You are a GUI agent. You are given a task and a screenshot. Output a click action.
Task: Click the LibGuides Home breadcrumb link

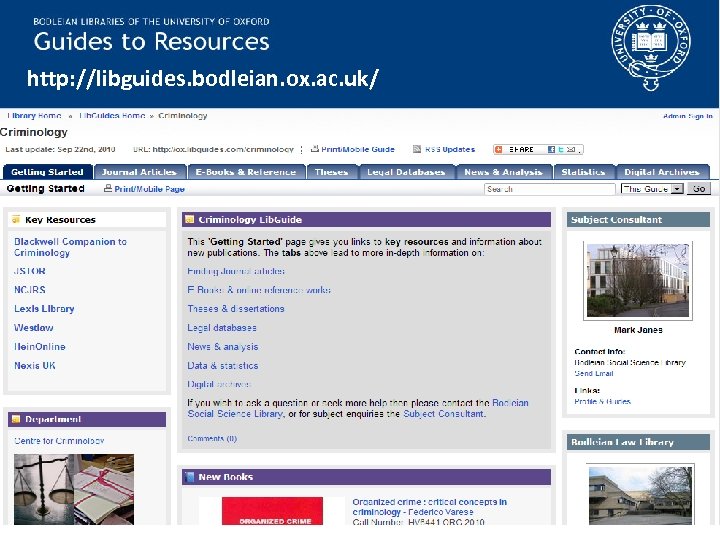[x=112, y=116]
